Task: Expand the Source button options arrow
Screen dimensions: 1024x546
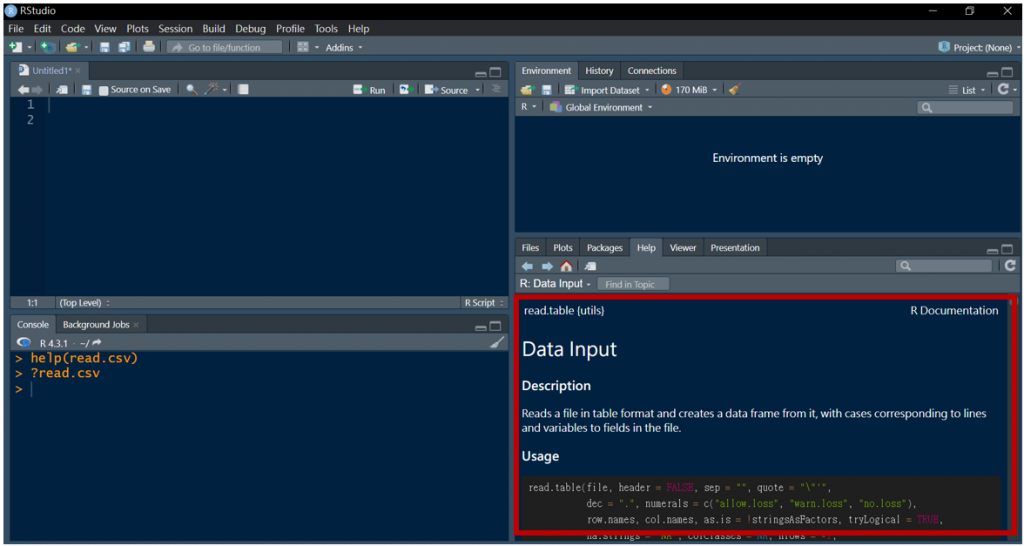Action: tap(478, 90)
